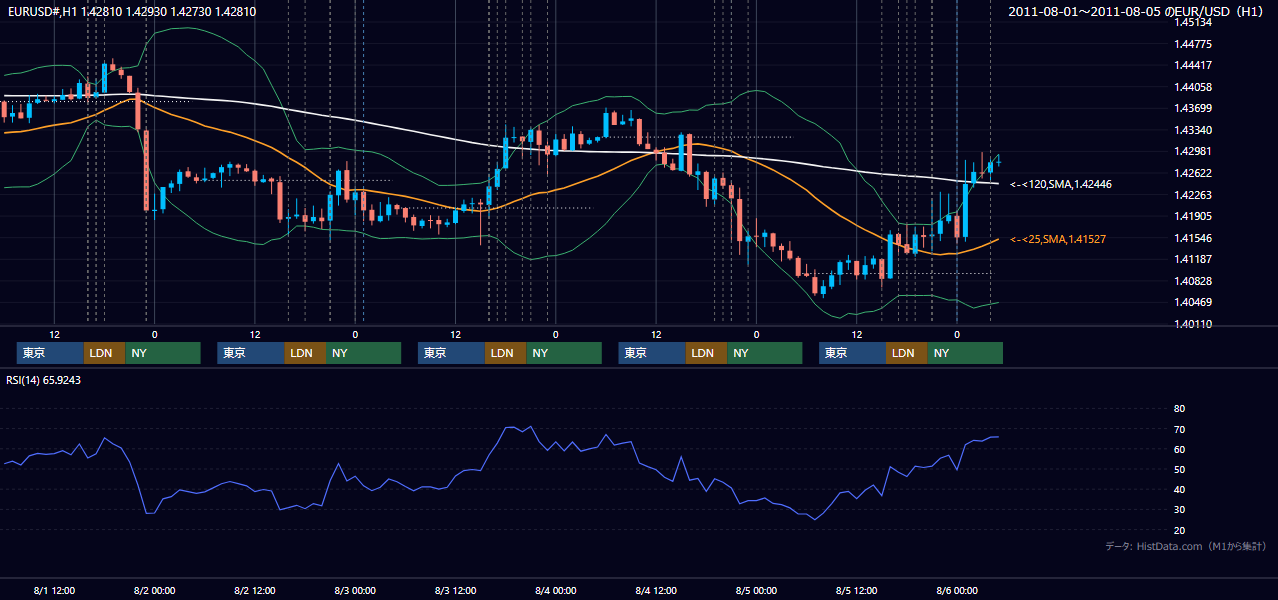
Task: Select the 25 SMA label 1.41527
Action: tap(1057, 240)
